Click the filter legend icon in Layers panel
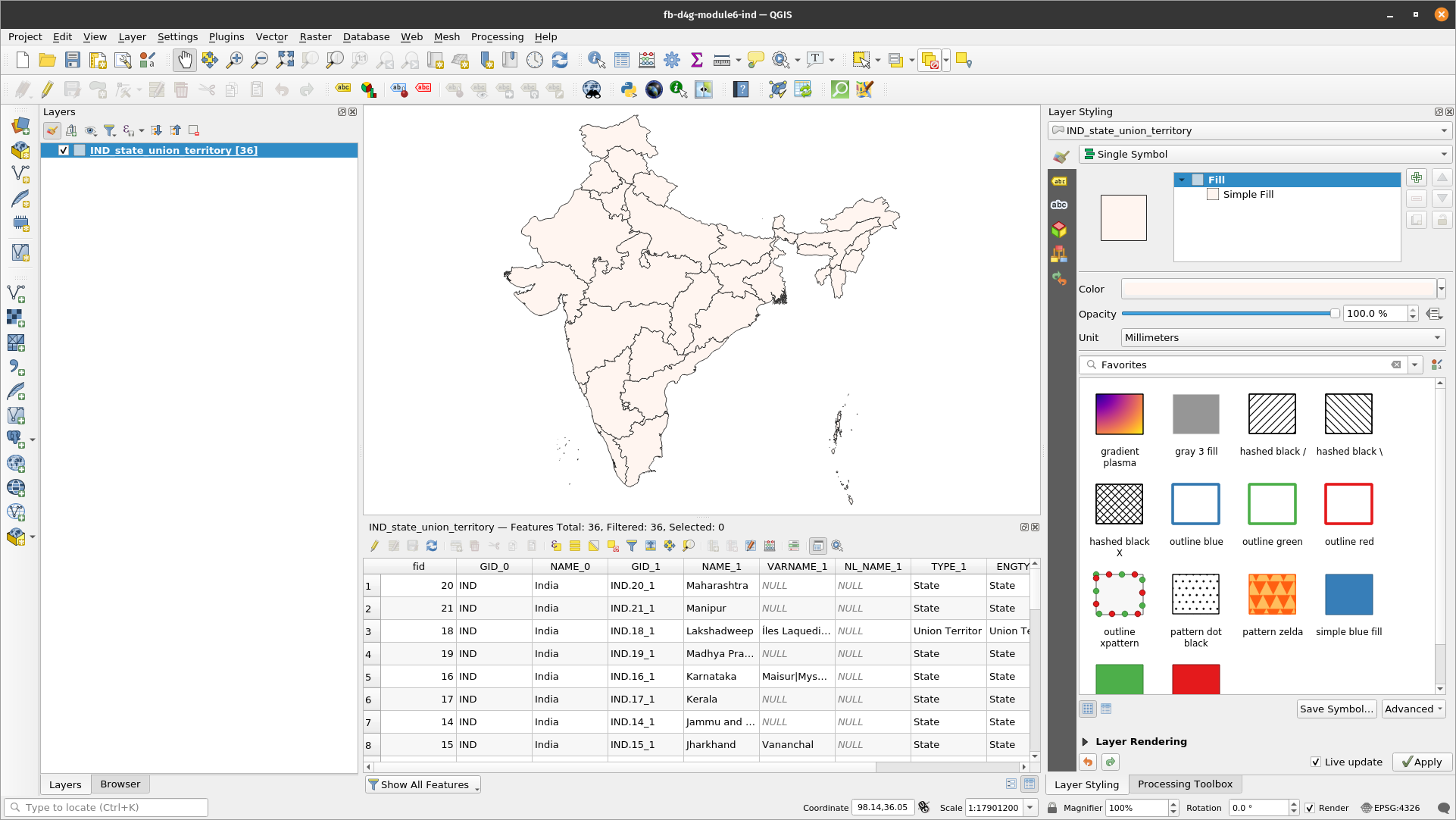1456x820 pixels. tap(109, 130)
